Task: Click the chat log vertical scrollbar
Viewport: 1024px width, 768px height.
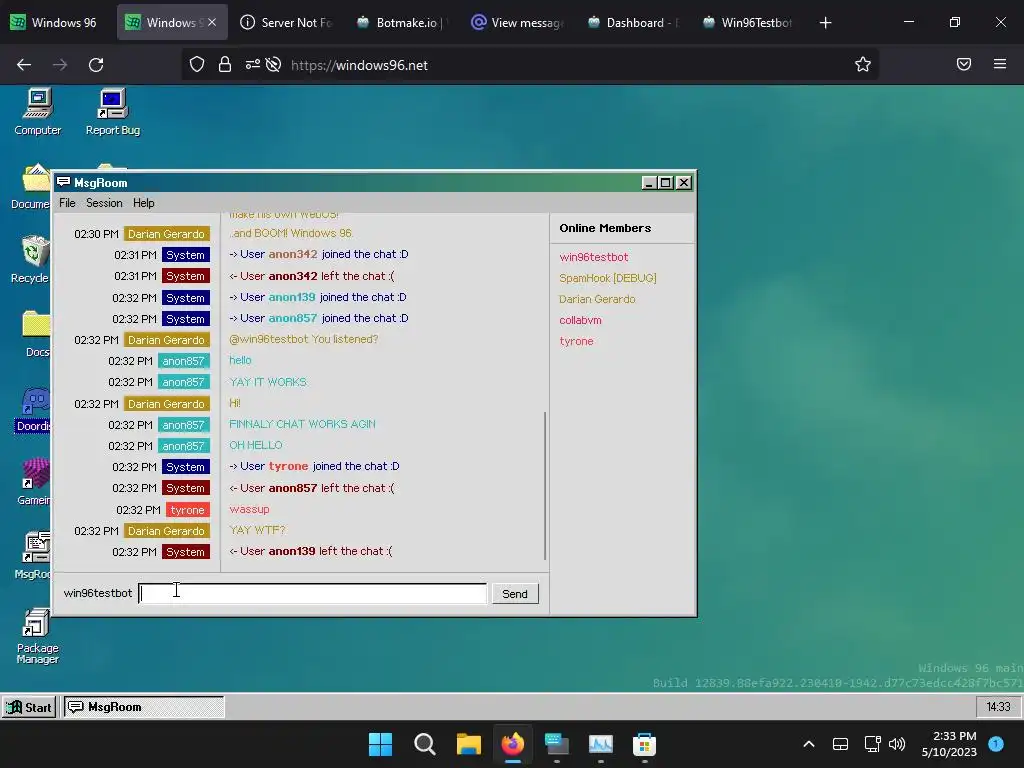Action: (x=545, y=485)
